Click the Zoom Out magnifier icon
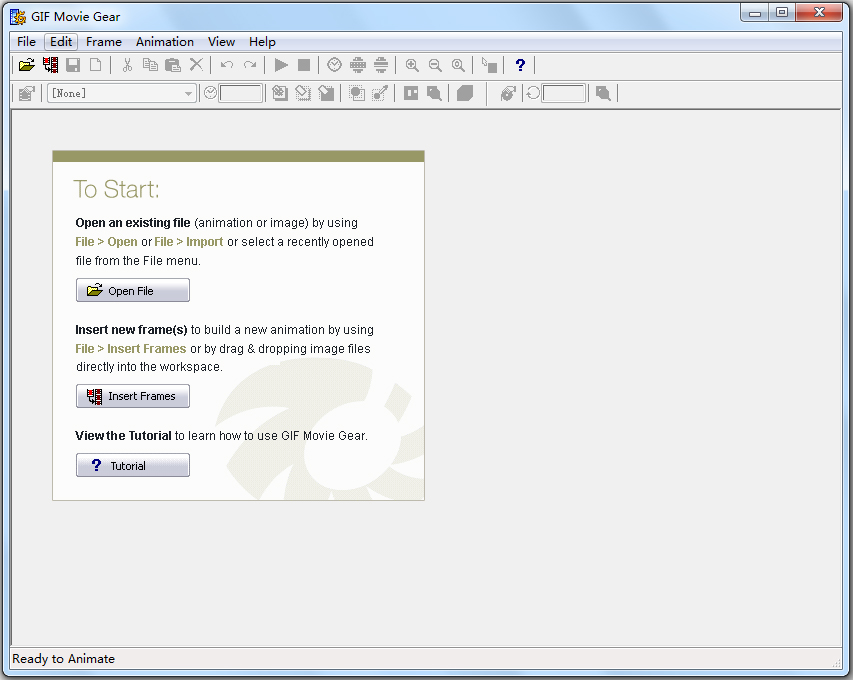Image resolution: width=853 pixels, height=680 pixels. [435, 65]
